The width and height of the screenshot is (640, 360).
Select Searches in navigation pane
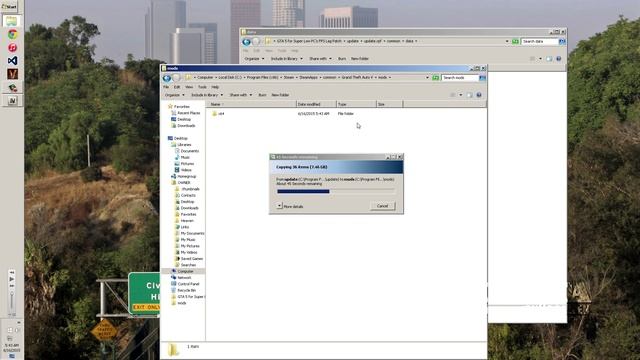[186, 265]
